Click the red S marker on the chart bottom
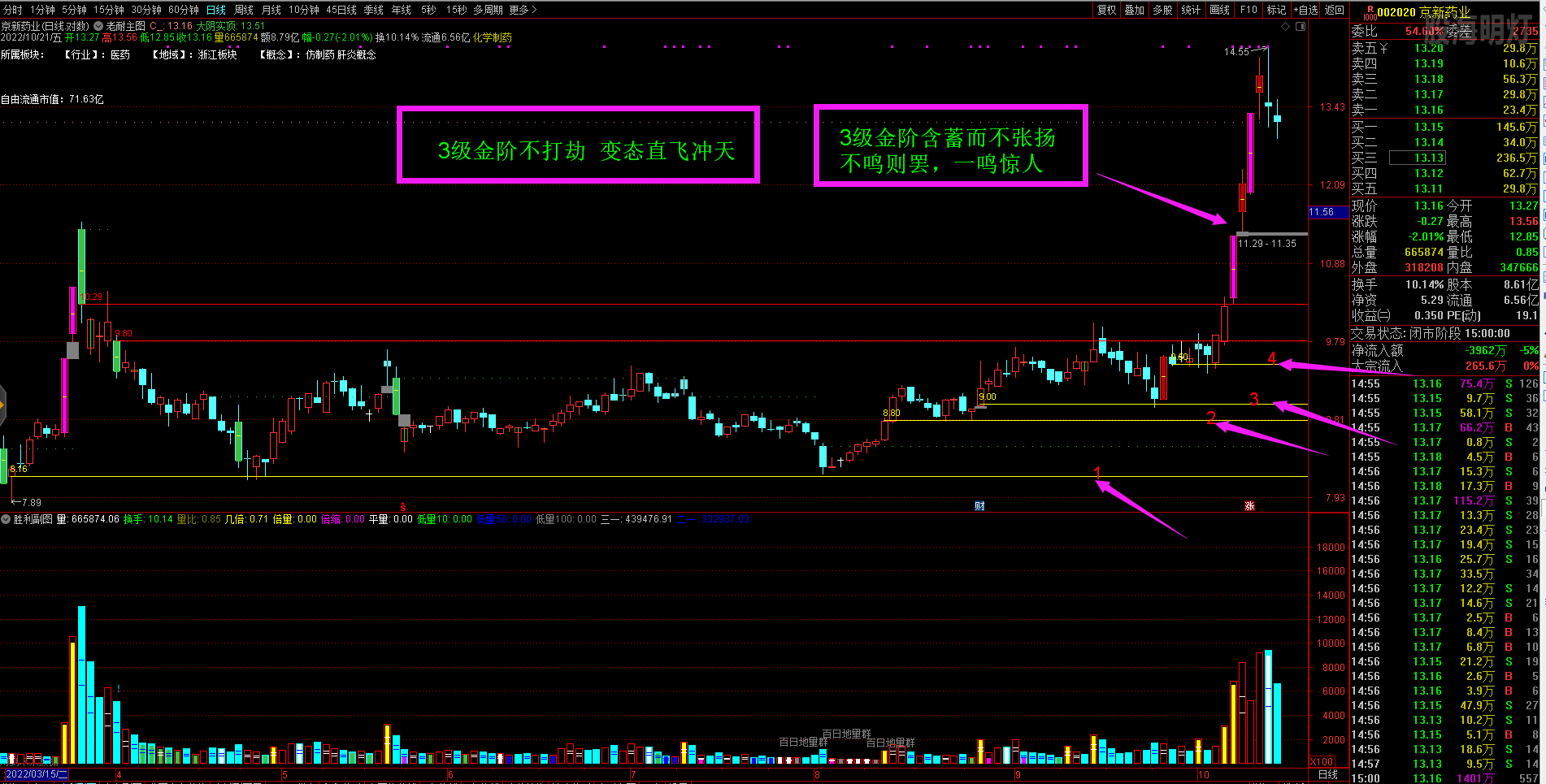Screen dimensions: 1546x784 tap(402, 506)
